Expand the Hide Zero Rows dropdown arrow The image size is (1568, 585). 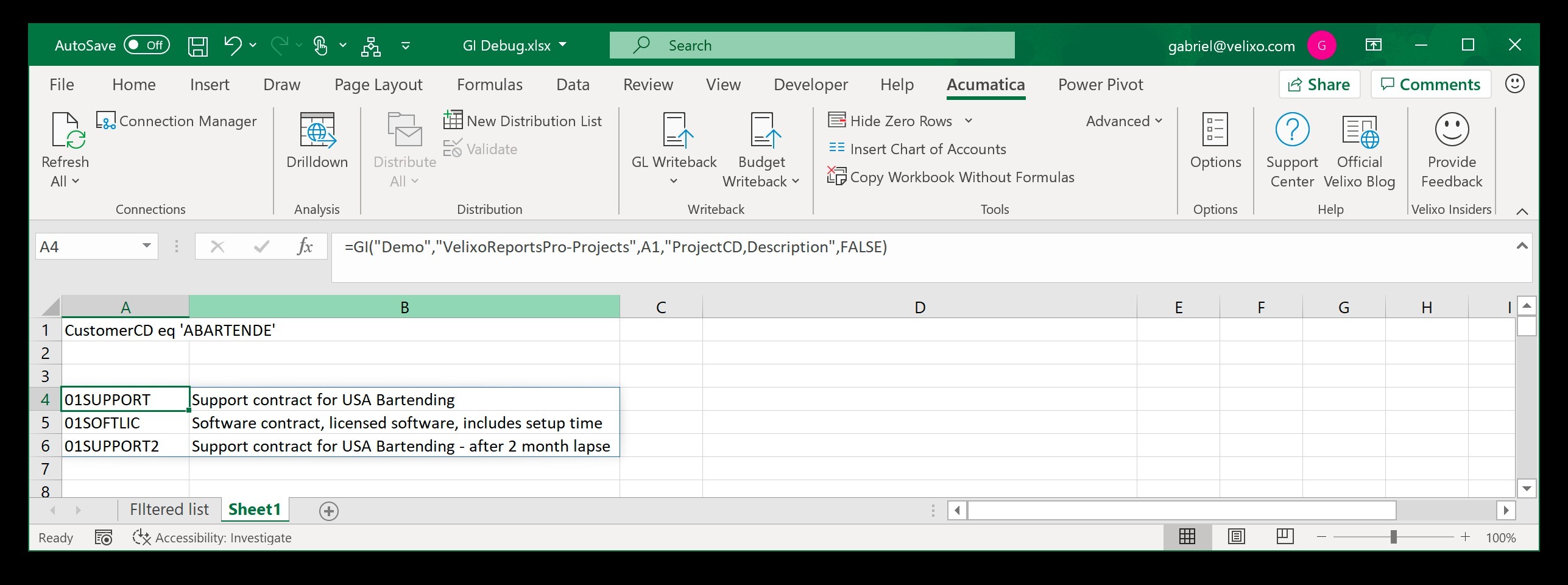point(969,121)
